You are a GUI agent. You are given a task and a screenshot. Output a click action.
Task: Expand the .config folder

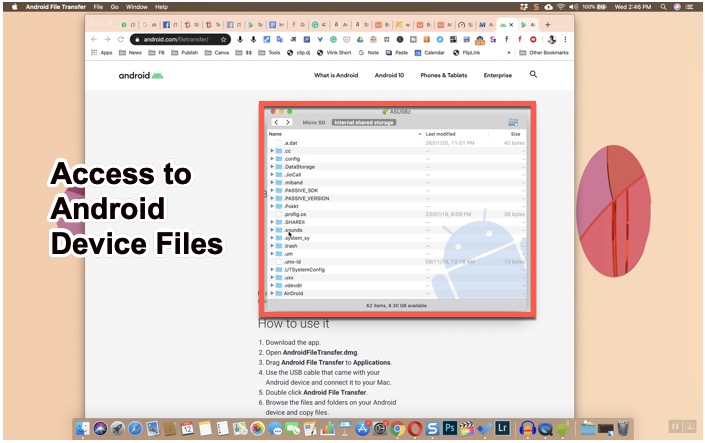(272, 159)
